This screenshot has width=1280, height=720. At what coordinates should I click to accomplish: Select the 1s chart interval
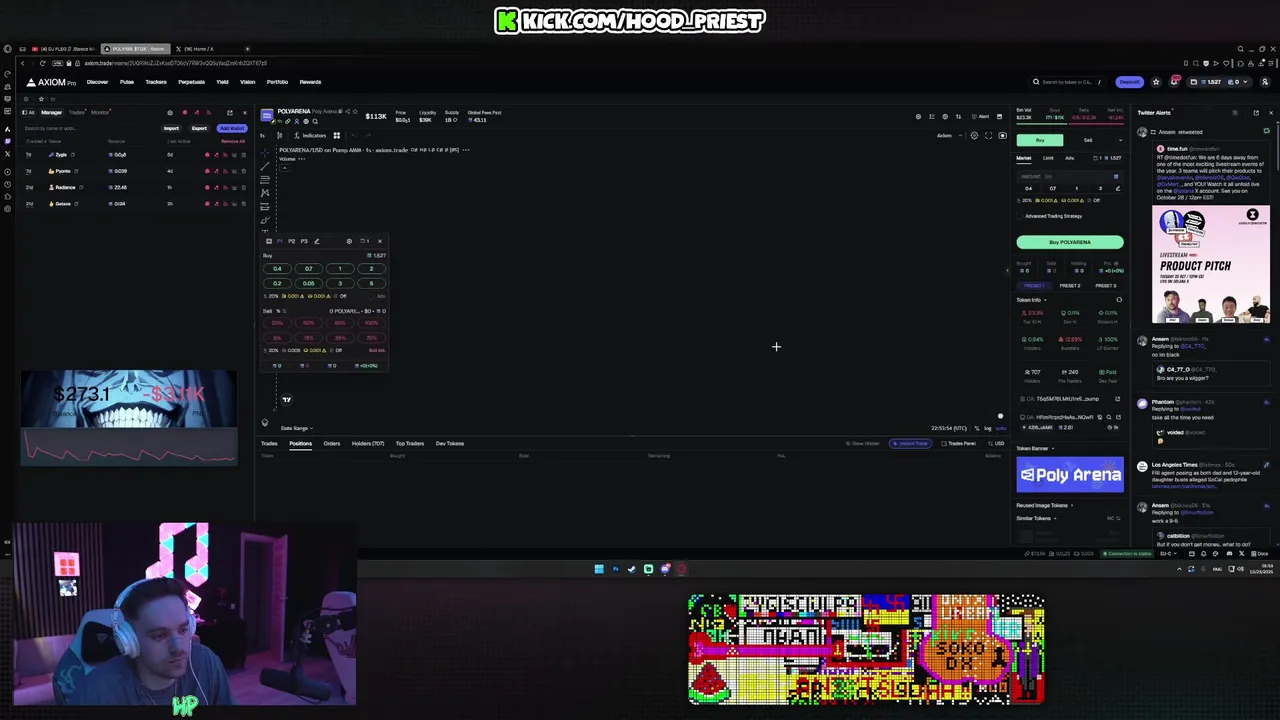click(x=263, y=135)
